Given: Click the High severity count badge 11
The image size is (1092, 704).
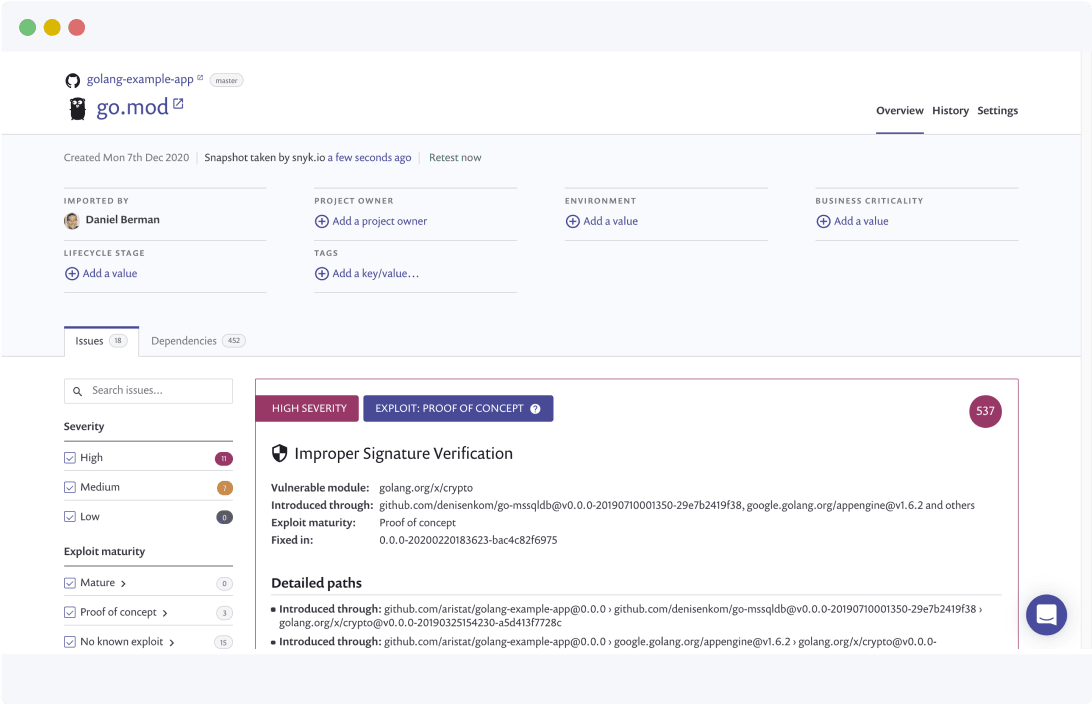Looking at the screenshot, I should tap(224, 459).
